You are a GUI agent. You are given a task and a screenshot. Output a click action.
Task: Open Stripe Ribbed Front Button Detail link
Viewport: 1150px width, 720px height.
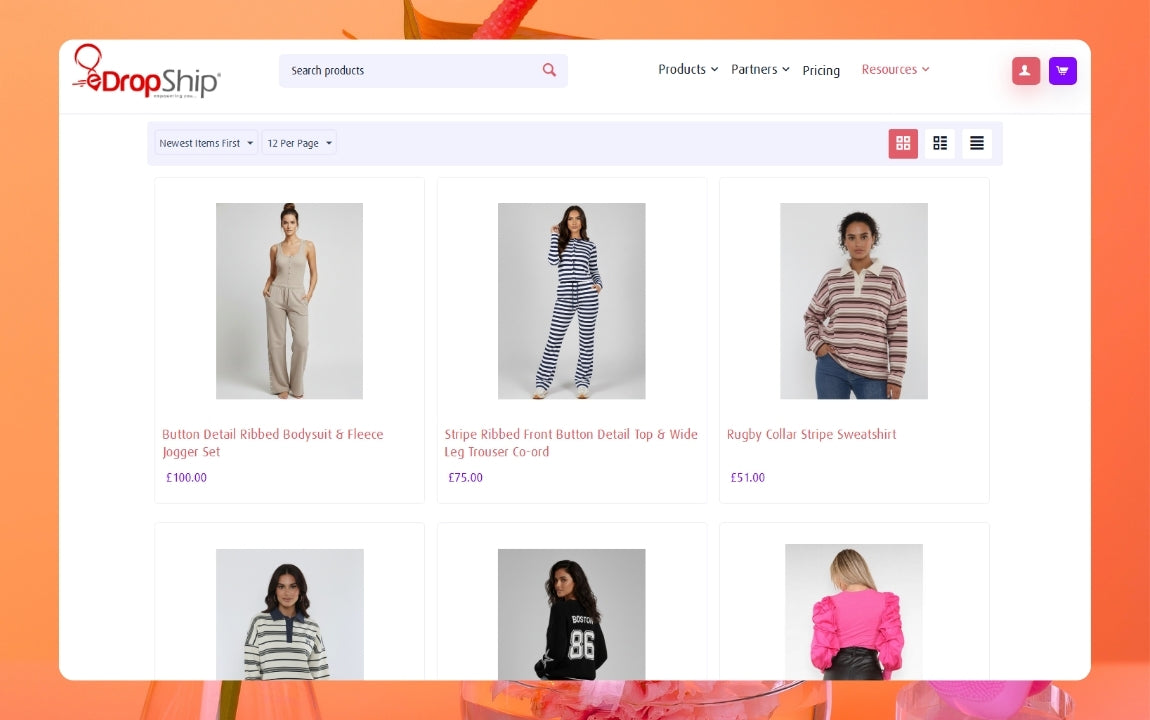click(571, 443)
